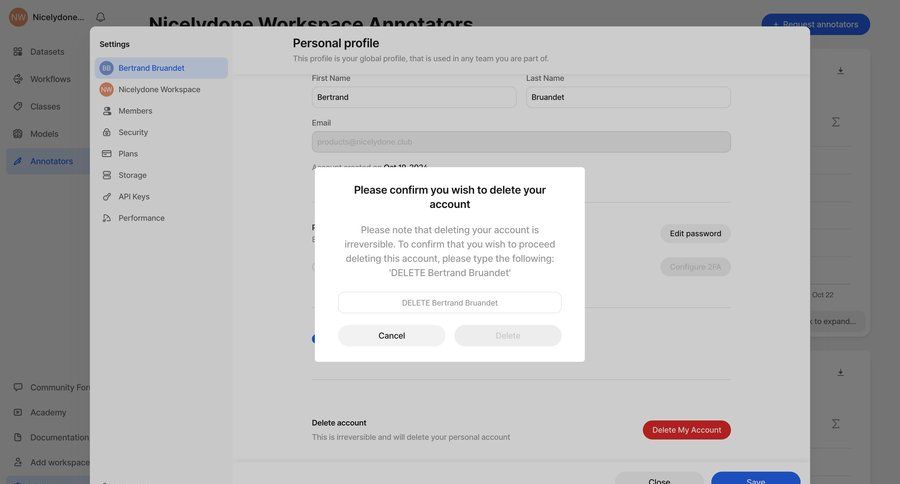900x484 pixels.
Task: Click the Configure 2FA button
Action: click(x=695, y=267)
